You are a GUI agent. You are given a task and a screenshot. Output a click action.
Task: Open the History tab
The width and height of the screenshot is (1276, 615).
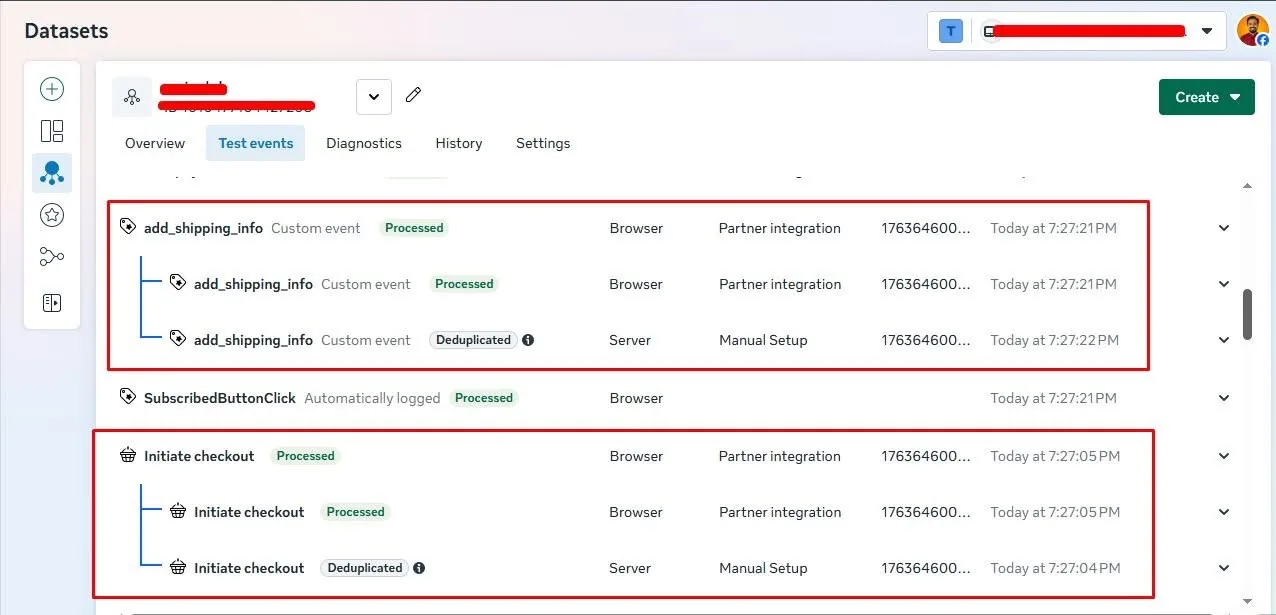pos(459,143)
